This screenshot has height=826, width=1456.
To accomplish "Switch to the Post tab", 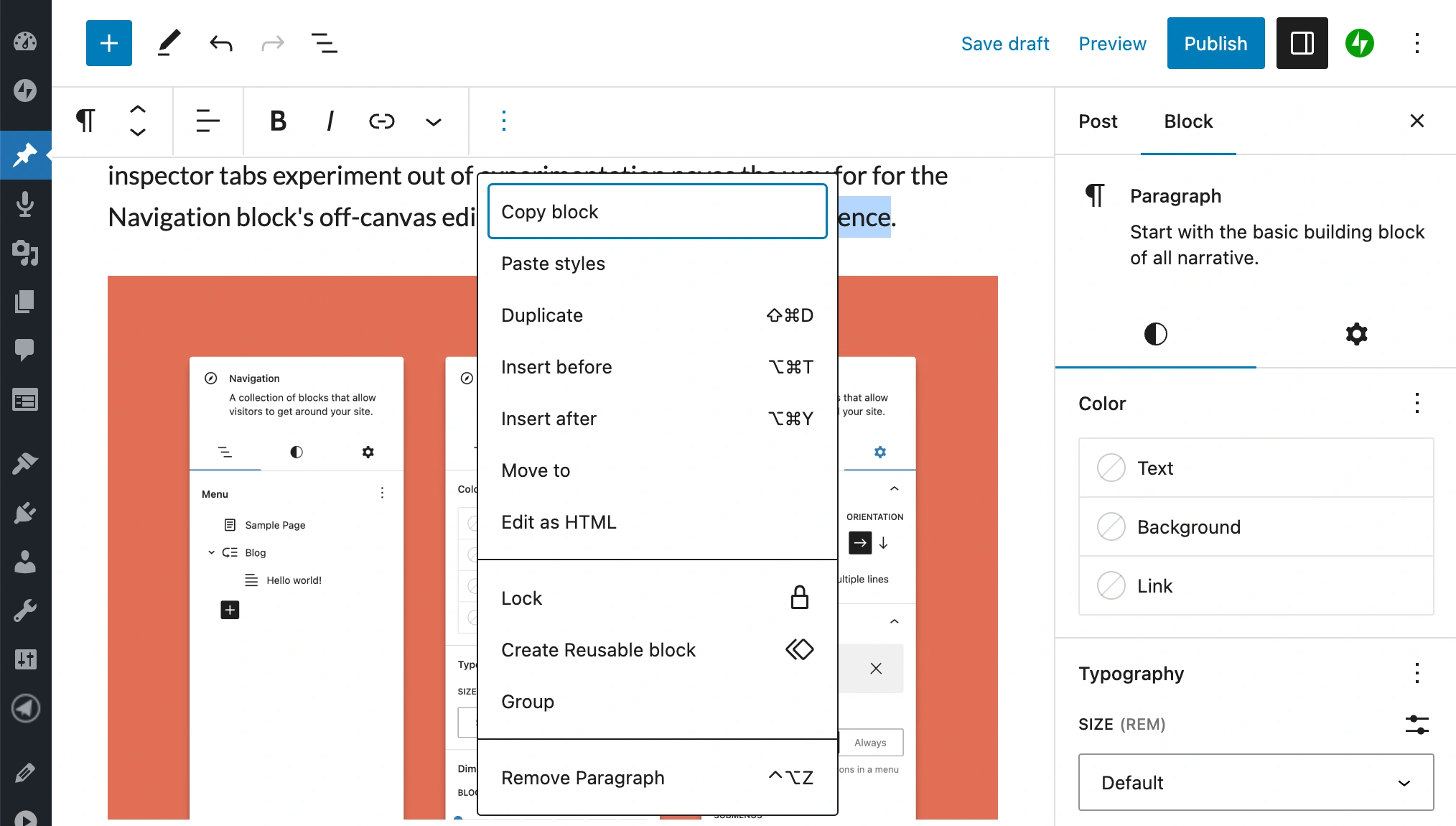I will [x=1098, y=121].
